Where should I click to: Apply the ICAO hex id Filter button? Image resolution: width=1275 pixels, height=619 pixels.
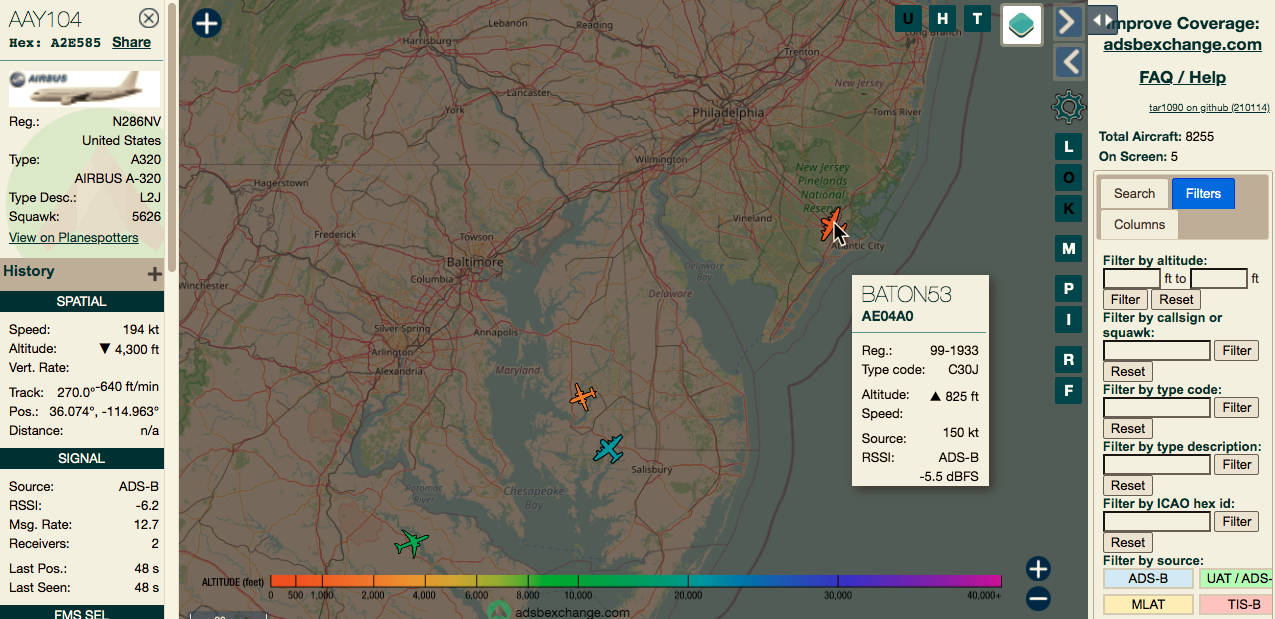[x=1237, y=521]
